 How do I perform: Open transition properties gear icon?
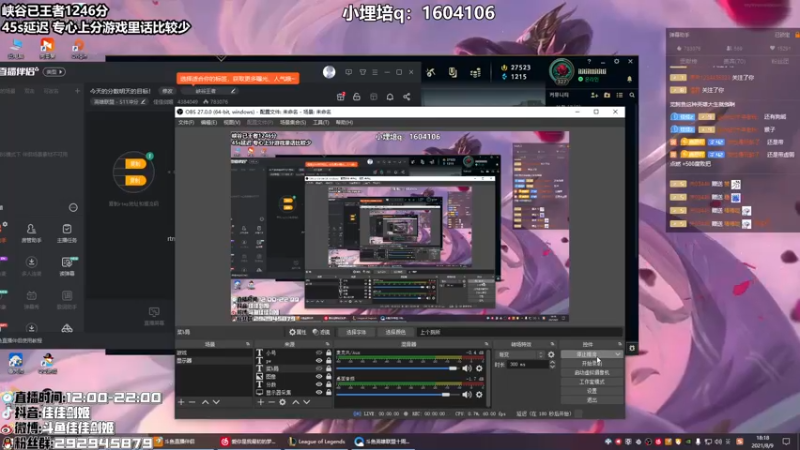click(551, 355)
